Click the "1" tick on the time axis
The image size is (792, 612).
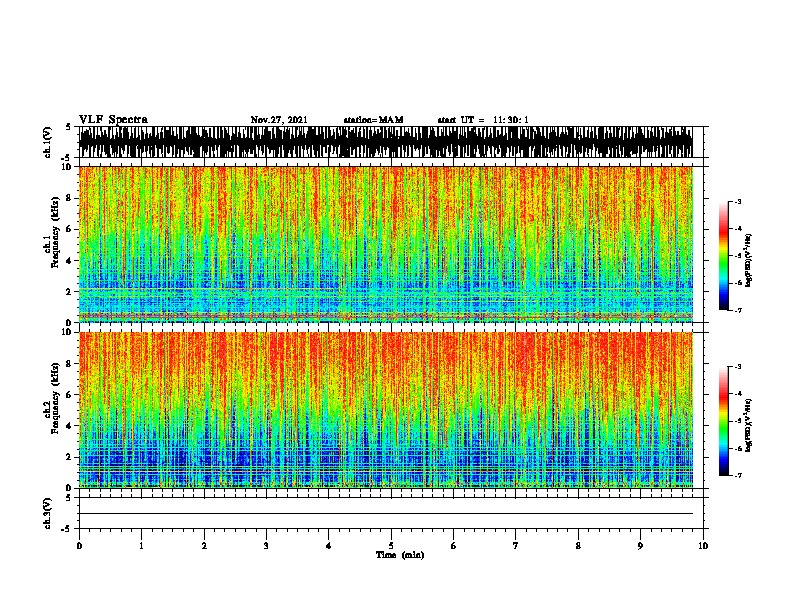[x=141, y=546]
